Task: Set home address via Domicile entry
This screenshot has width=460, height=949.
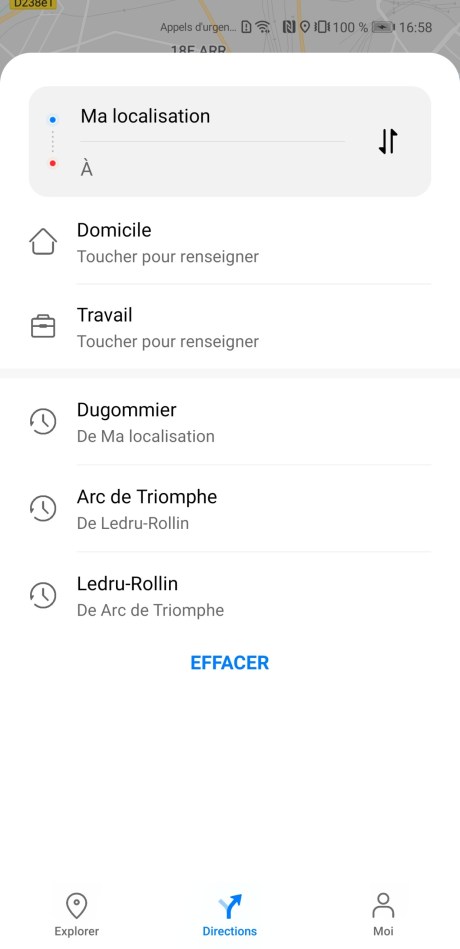Action: pyautogui.click(x=230, y=243)
